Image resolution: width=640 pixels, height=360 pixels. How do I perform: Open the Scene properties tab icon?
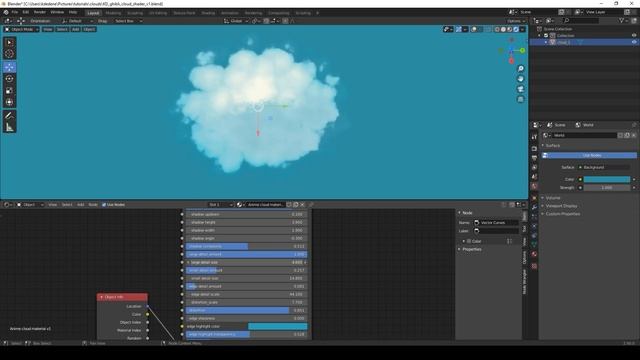click(534, 177)
